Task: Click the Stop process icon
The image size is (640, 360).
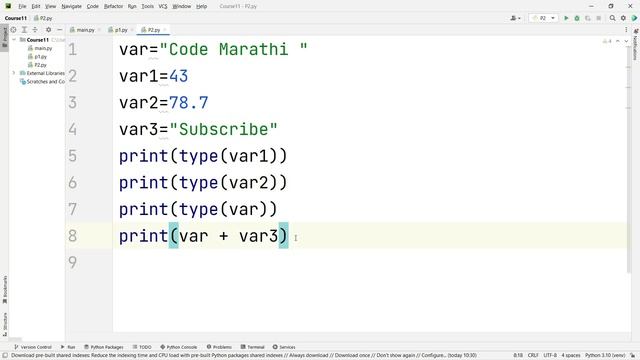Action: coord(599,18)
